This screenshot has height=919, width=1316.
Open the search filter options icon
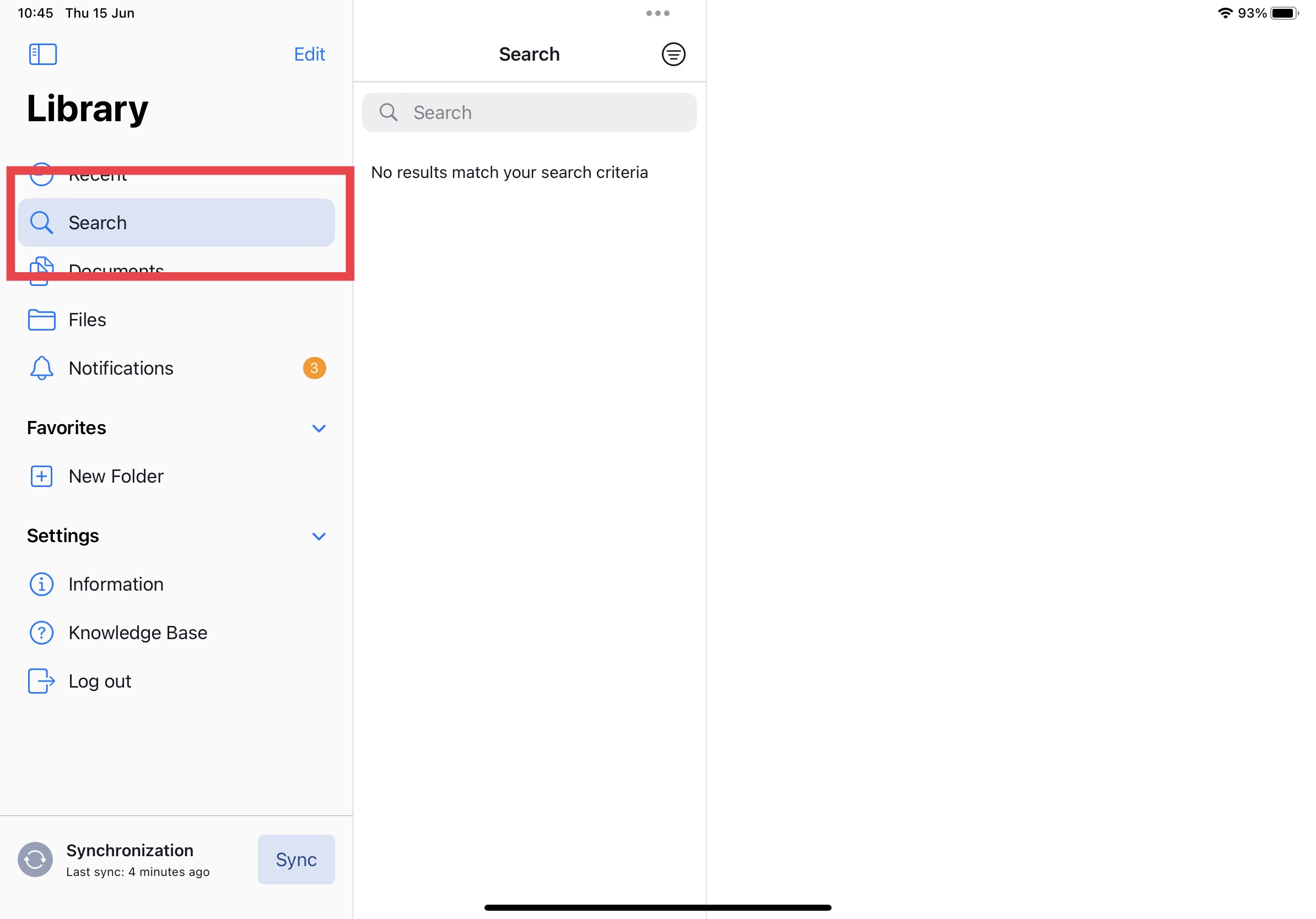click(673, 55)
